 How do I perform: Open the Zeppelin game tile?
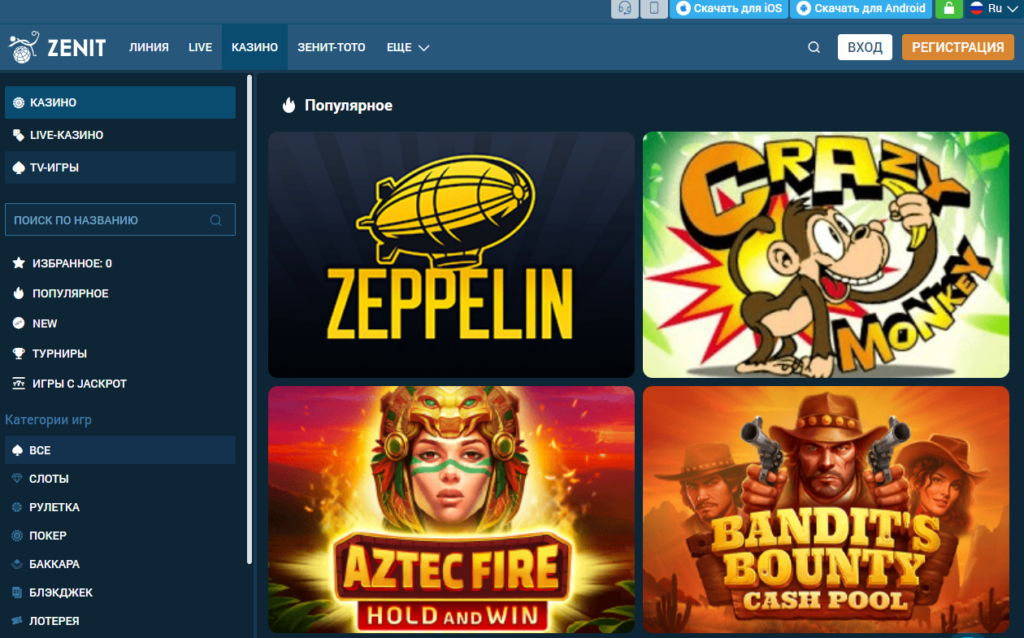(451, 255)
